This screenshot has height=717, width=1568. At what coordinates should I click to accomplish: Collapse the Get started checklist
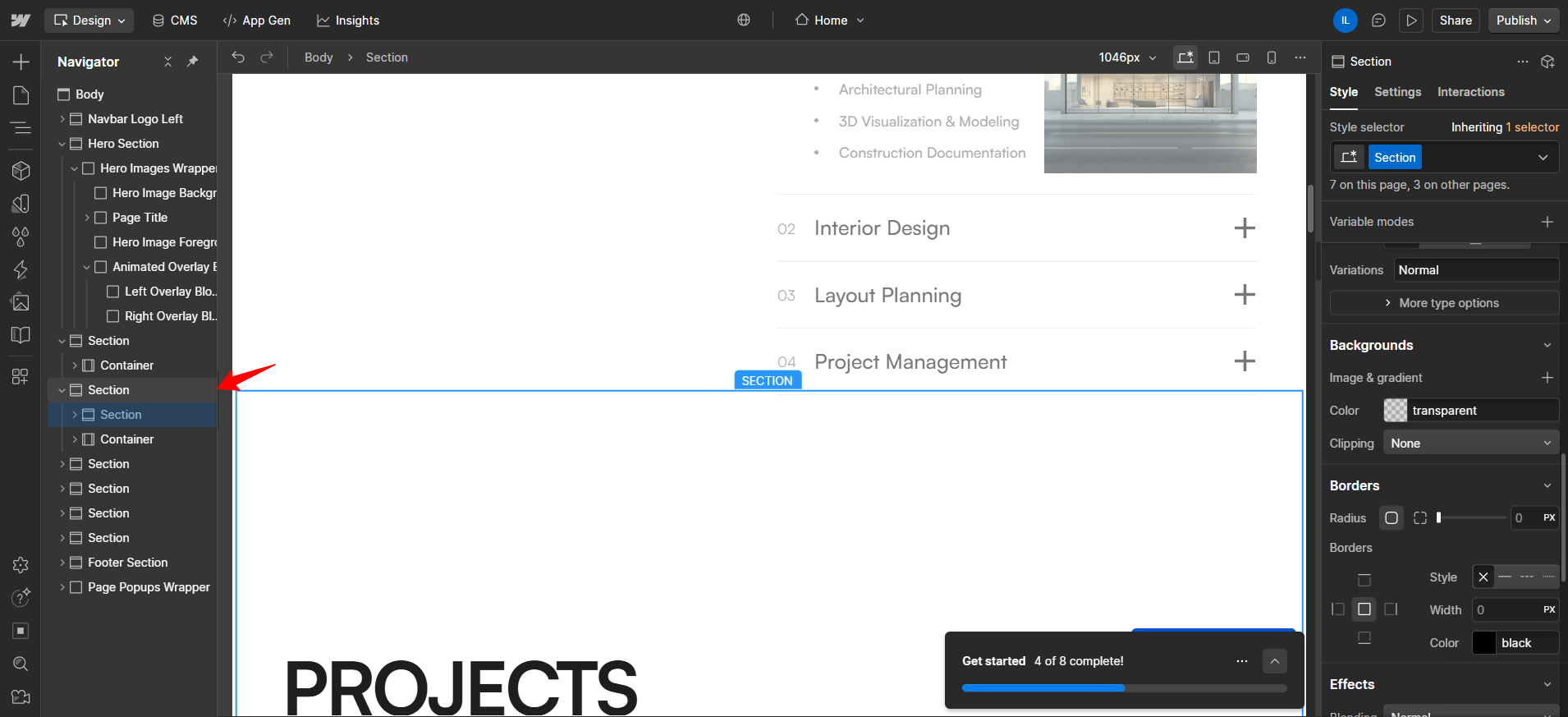click(1275, 661)
